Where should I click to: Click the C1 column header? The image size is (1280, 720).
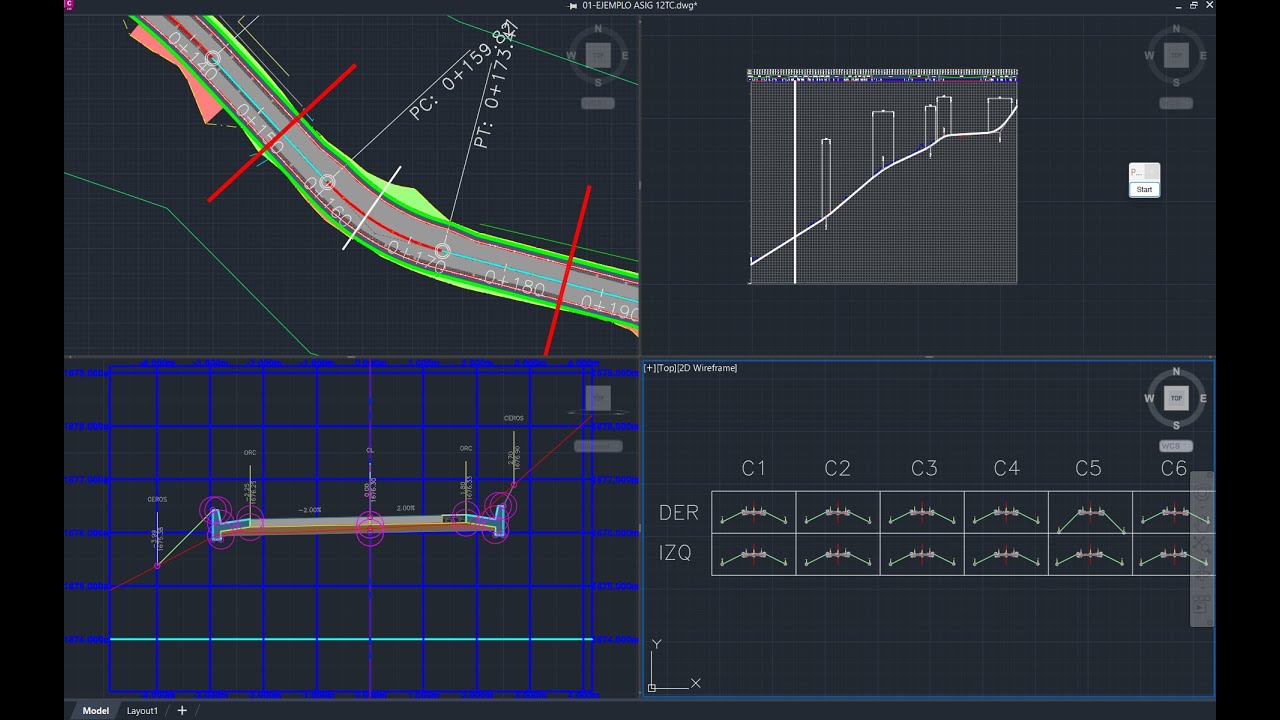[x=754, y=468]
